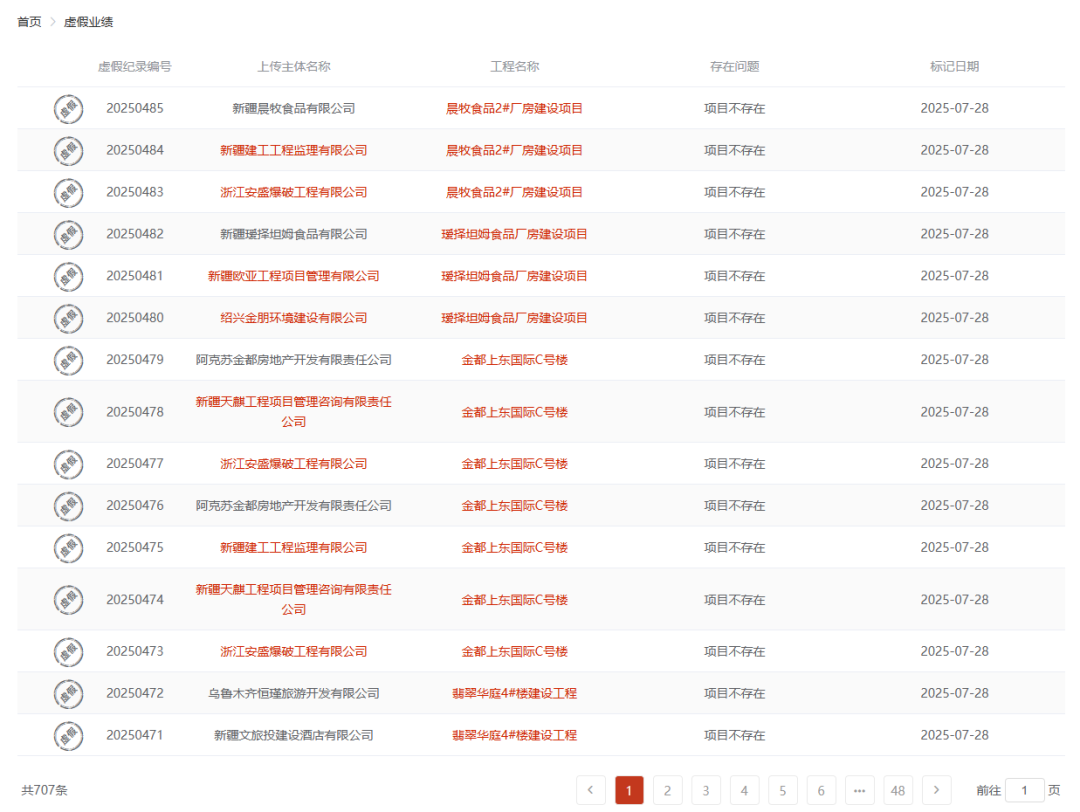The width and height of the screenshot is (1080, 812).
Task: Open 浙江安盛爆破工程有限公司 in row 20250477
Action: click(x=293, y=464)
